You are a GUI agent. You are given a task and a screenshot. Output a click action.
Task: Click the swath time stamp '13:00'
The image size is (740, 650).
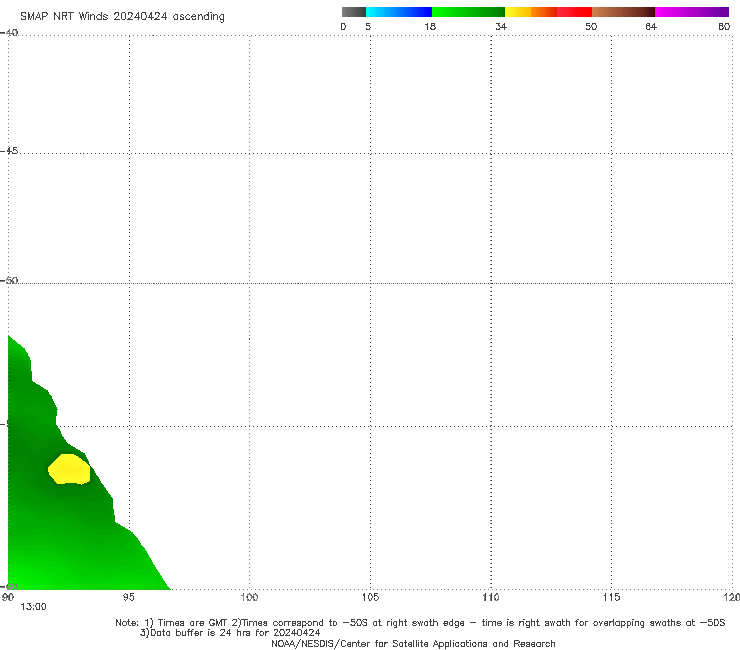point(34,607)
